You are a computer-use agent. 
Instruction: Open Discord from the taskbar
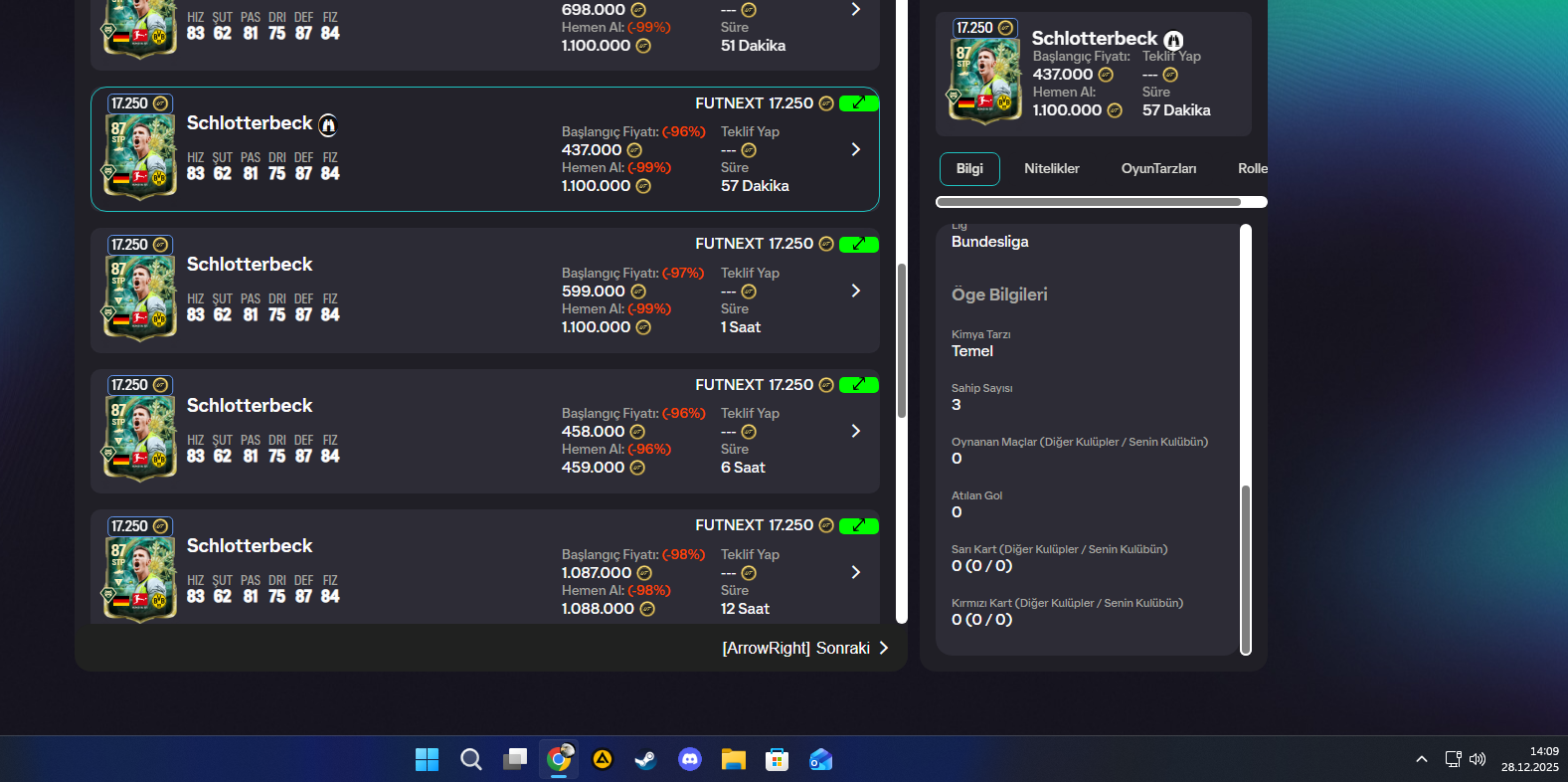[x=689, y=760]
